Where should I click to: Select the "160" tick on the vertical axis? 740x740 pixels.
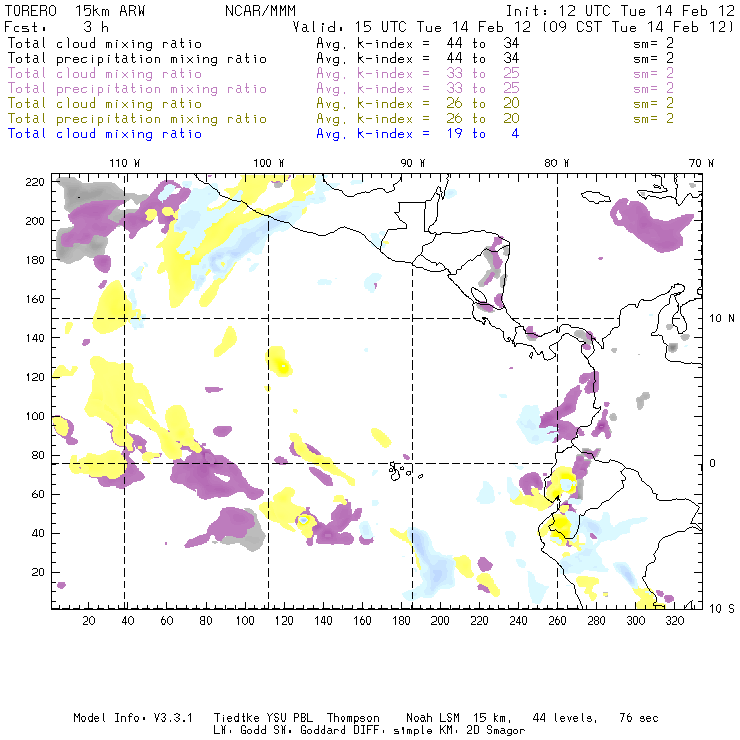point(35,299)
